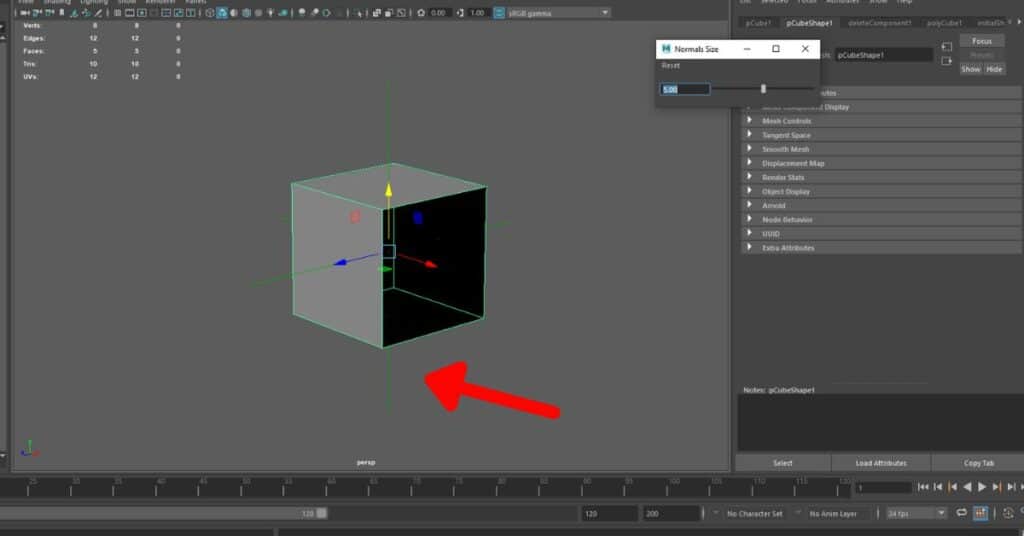1024x536 pixels.
Task: Toggle the auto keyframe icon
Action: click(980, 513)
